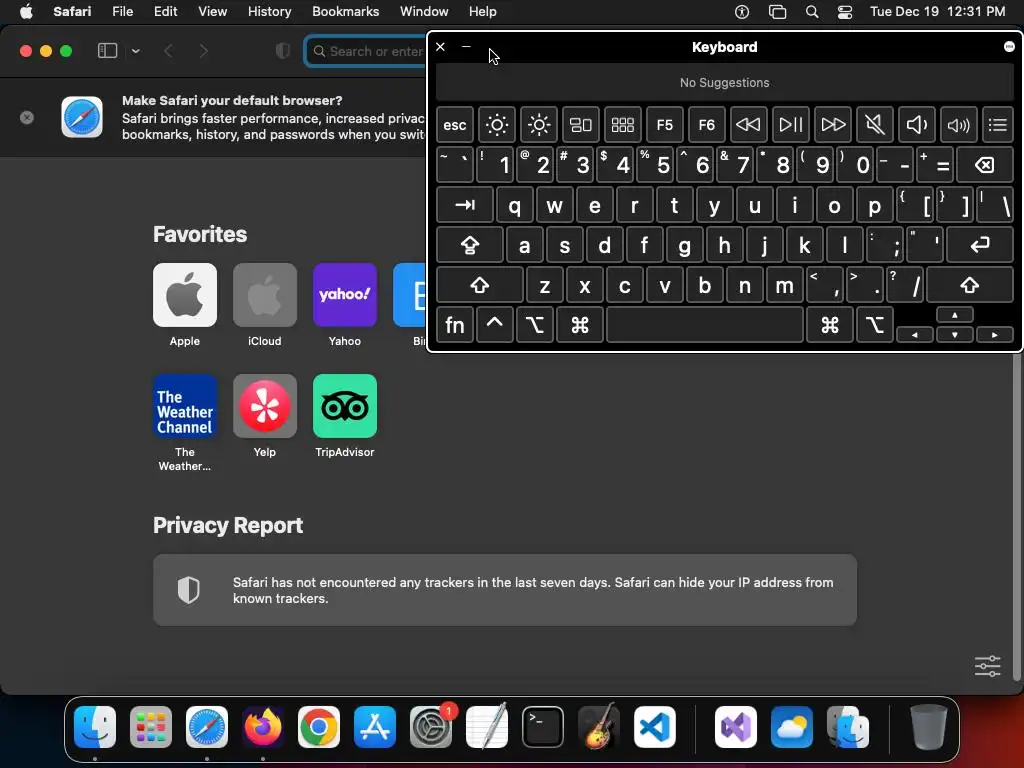Tap the left option key

(x=535, y=325)
